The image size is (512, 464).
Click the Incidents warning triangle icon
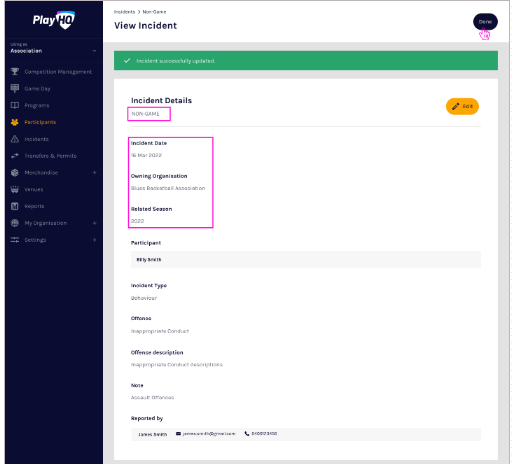pos(15,139)
